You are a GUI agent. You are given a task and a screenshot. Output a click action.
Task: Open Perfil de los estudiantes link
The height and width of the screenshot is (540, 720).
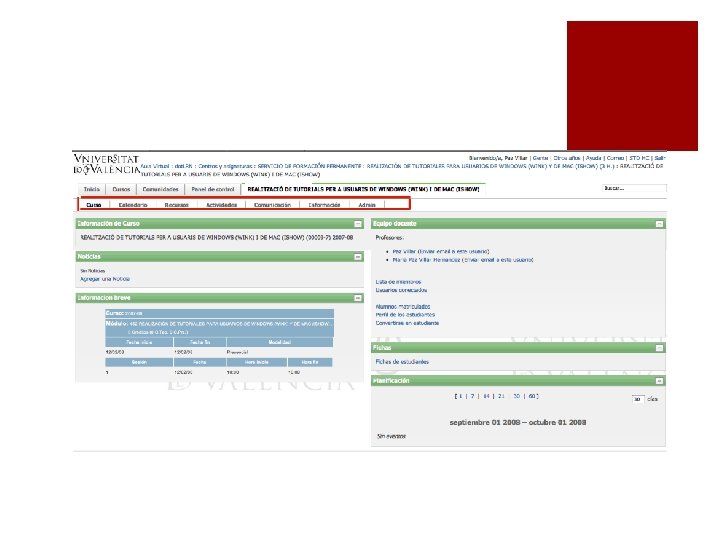pyautogui.click(x=405, y=315)
